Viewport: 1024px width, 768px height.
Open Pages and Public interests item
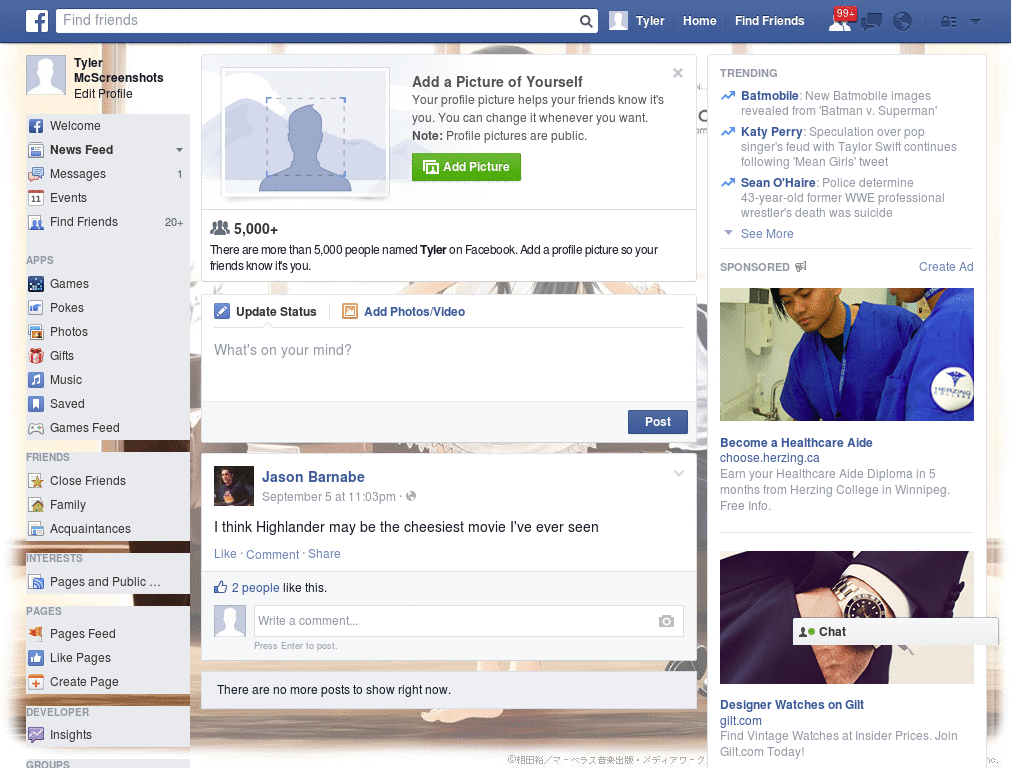tap(104, 582)
